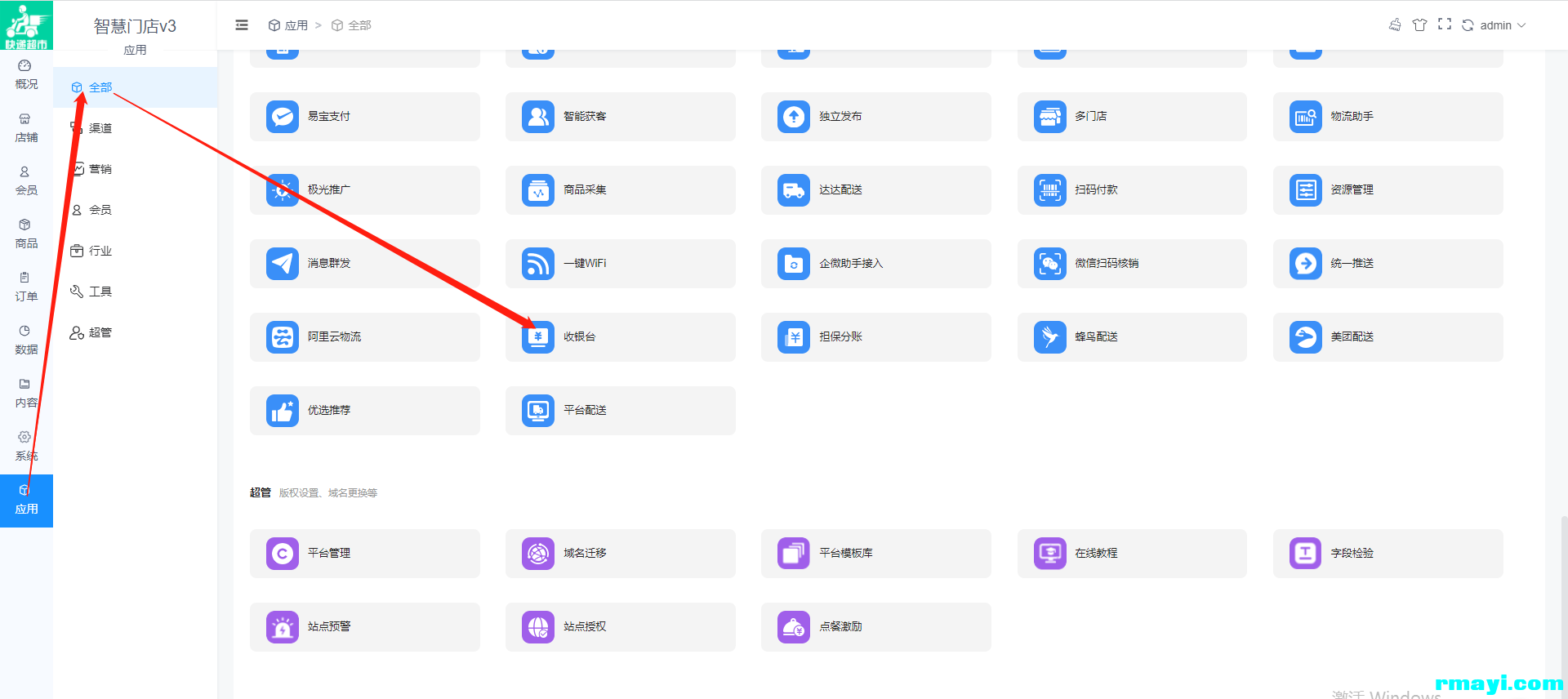Open the 易宝支付 app icon
Screen dimensions: 1568x699
click(283, 117)
